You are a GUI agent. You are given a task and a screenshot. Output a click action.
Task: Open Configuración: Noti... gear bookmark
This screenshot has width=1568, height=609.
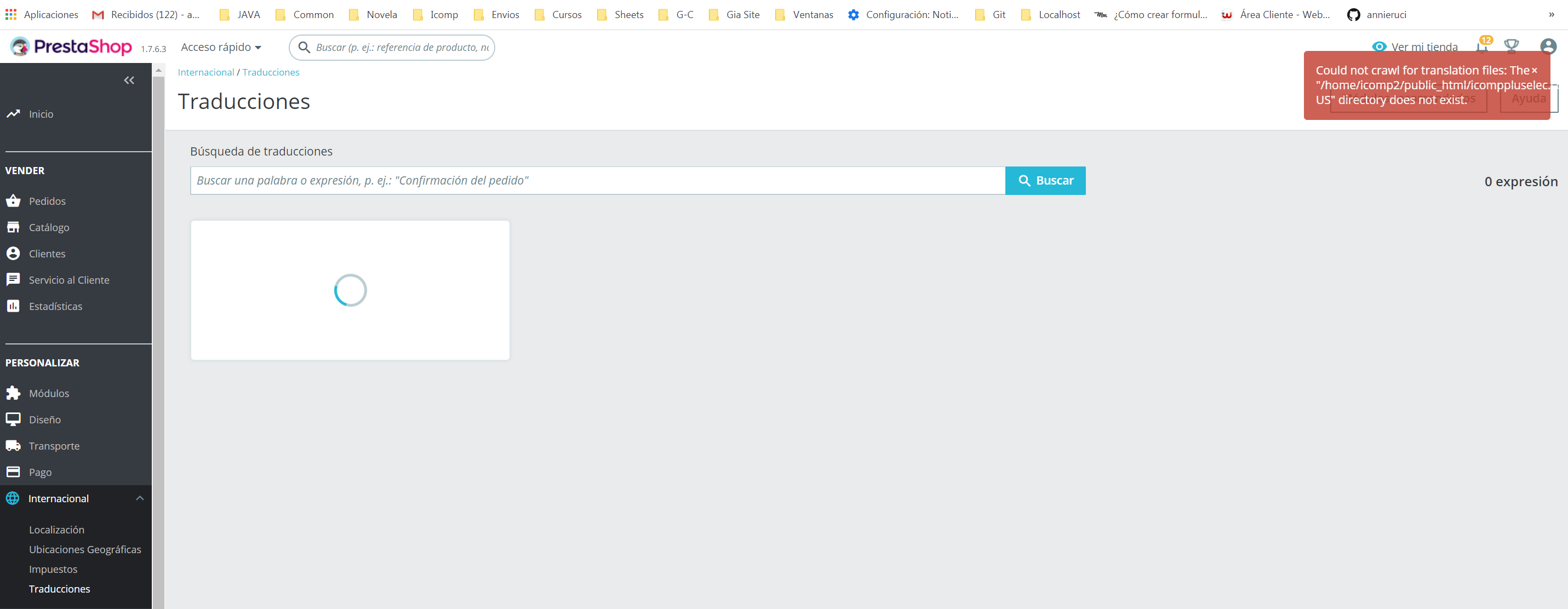click(903, 14)
